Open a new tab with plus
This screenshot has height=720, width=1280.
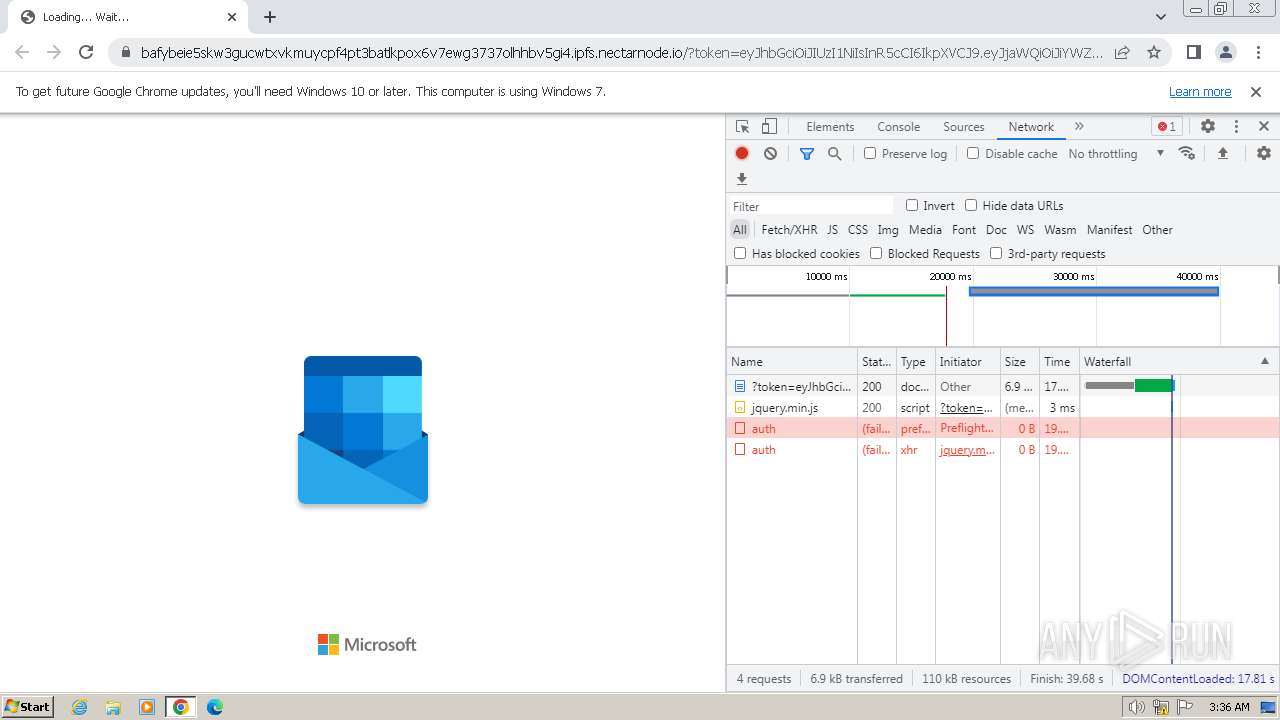(270, 17)
